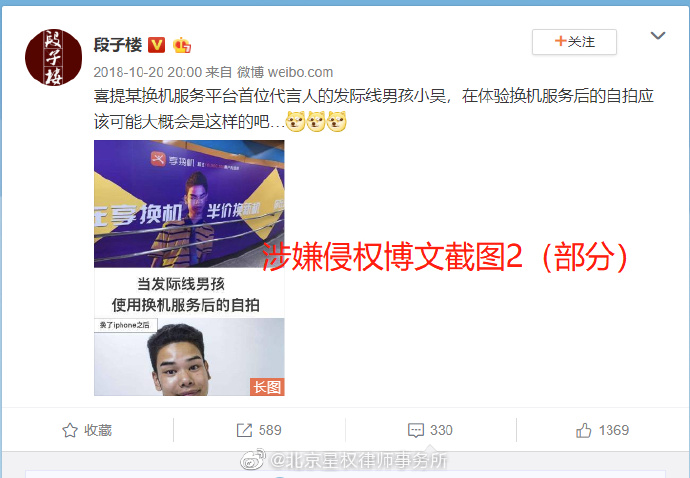Click the thumbs-up like icon
The height and width of the screenshot is (478, 690).
click(x=584, y=430)
